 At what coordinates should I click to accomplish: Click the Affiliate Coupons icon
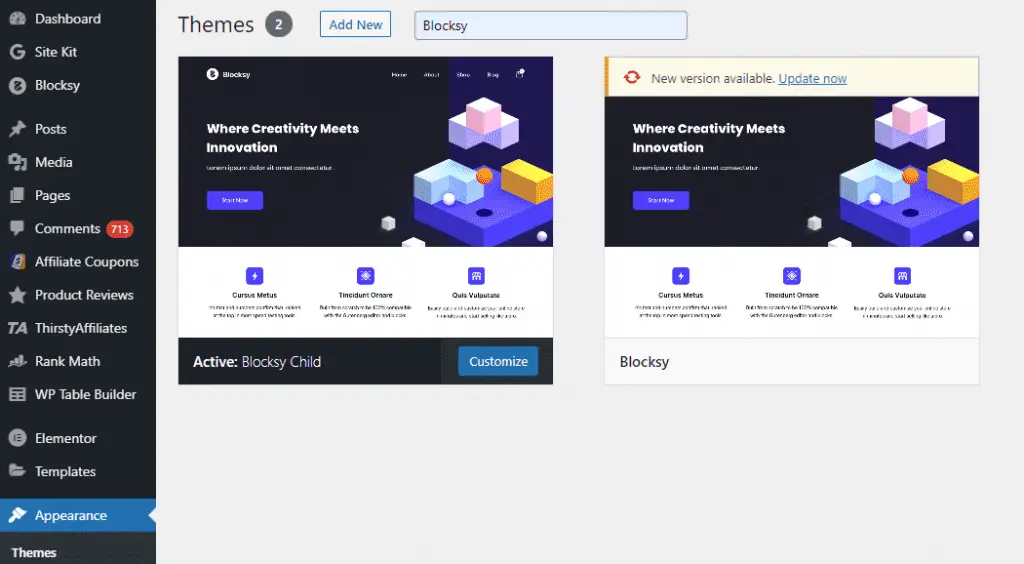click(x=18, y=262)
